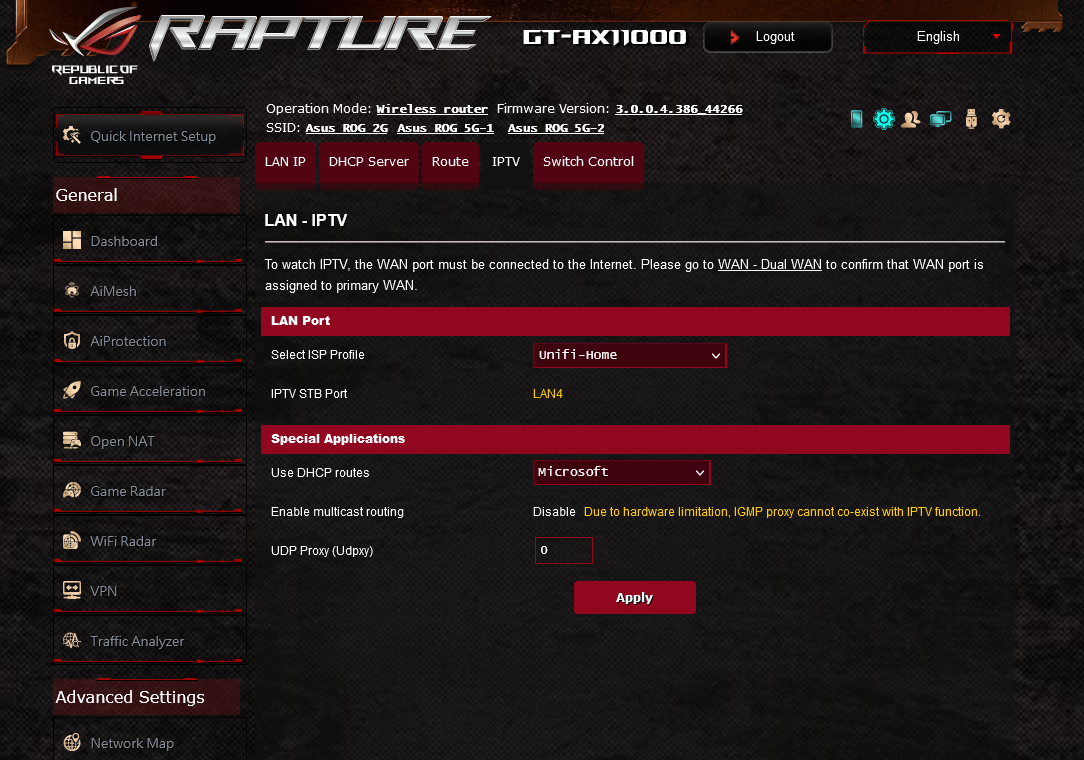Click the Logout button
The width and height of the screenshot is (1084, 760).
(767, 37)
